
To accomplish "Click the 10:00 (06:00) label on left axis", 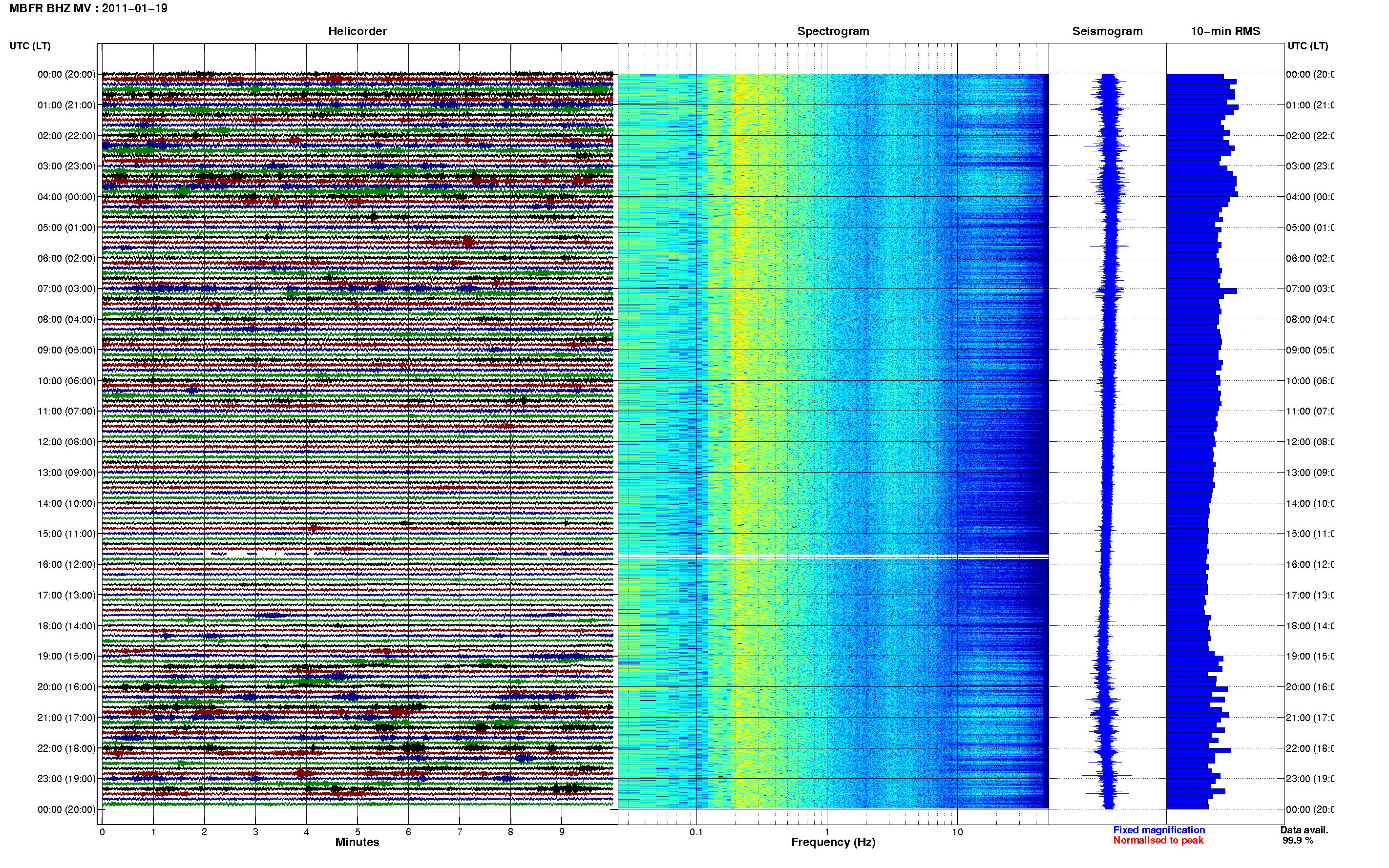I will click(x=66, y=381).
